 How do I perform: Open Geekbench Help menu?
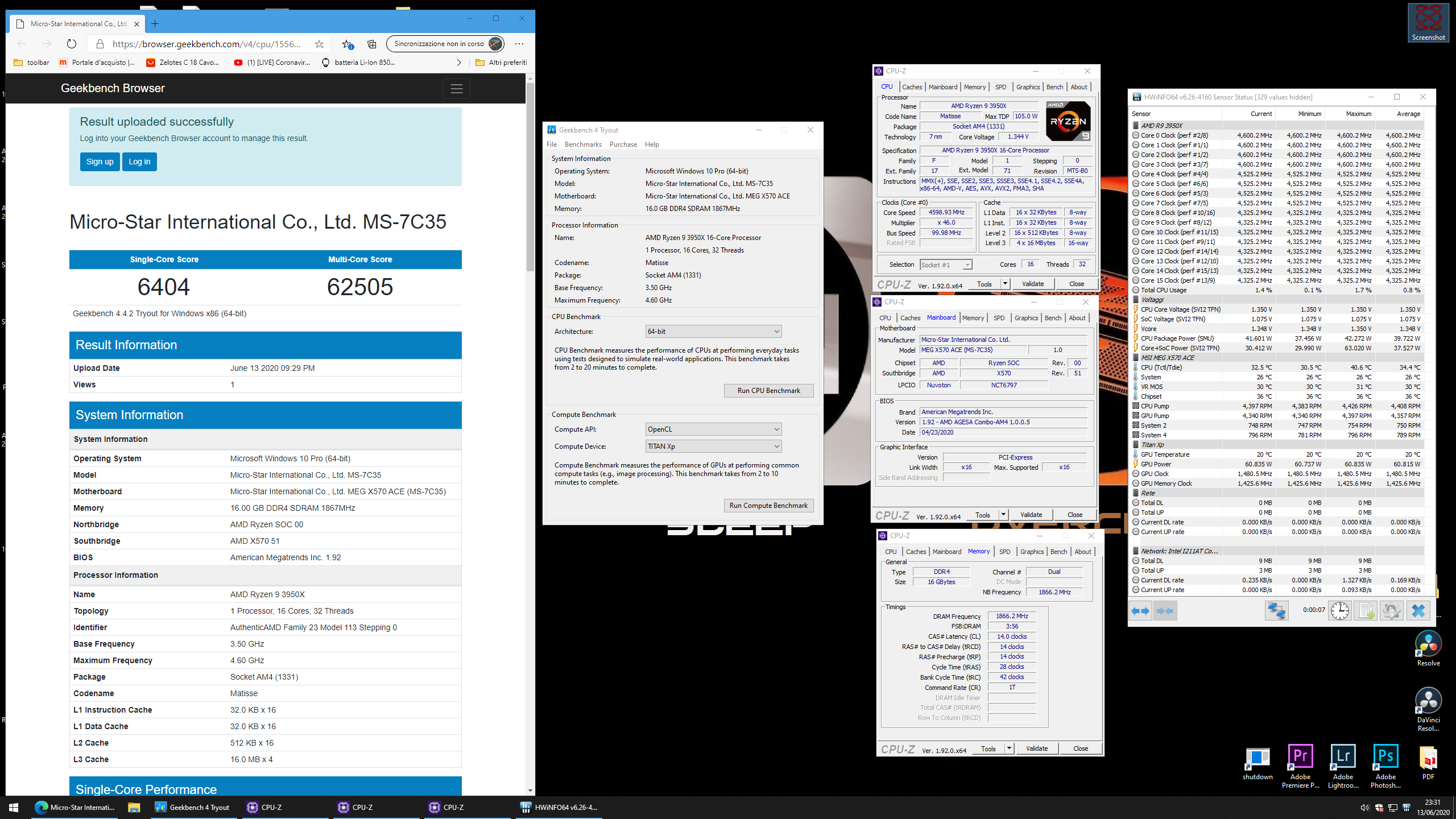[x=652, y=144]
